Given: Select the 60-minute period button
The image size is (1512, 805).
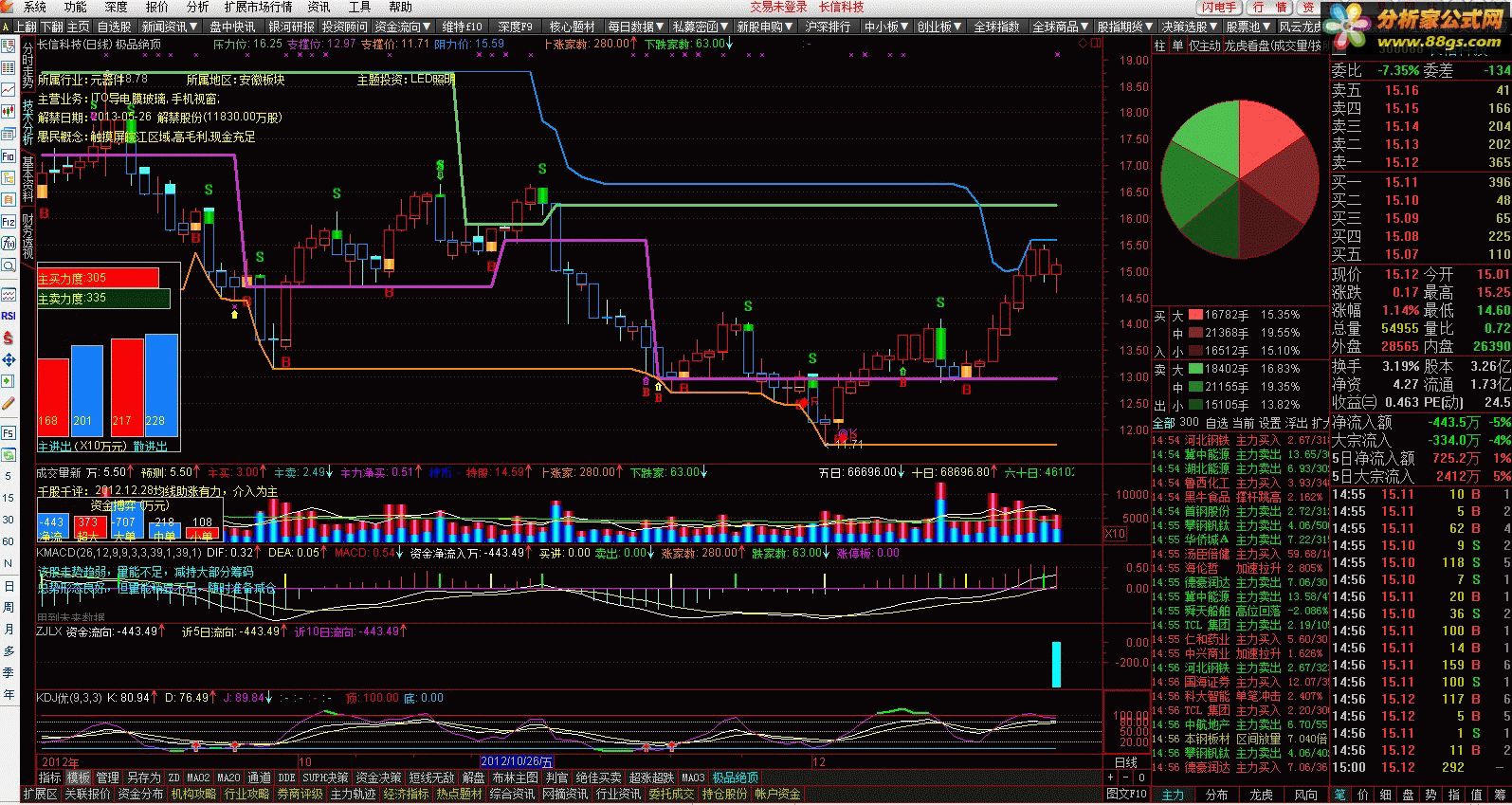Looking at the screenshot, I should [9, 541].
